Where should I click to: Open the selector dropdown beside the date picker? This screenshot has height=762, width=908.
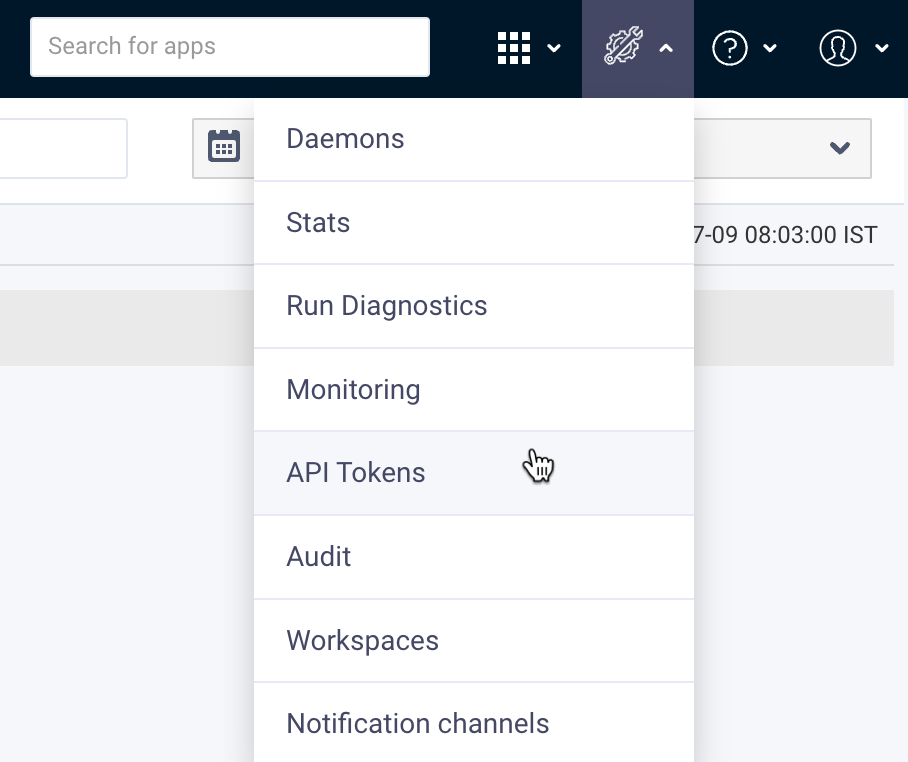click(838, 146)
